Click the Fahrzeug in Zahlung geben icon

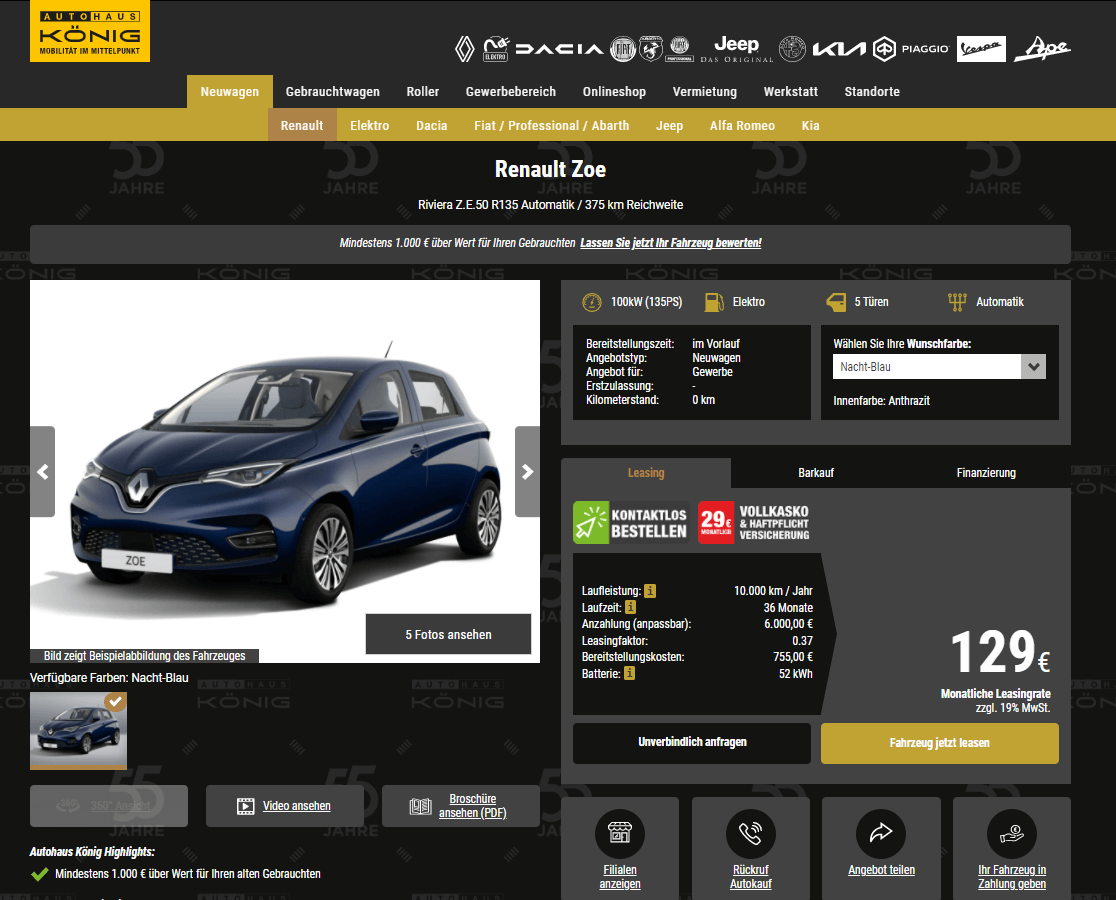coord(1012,833)
